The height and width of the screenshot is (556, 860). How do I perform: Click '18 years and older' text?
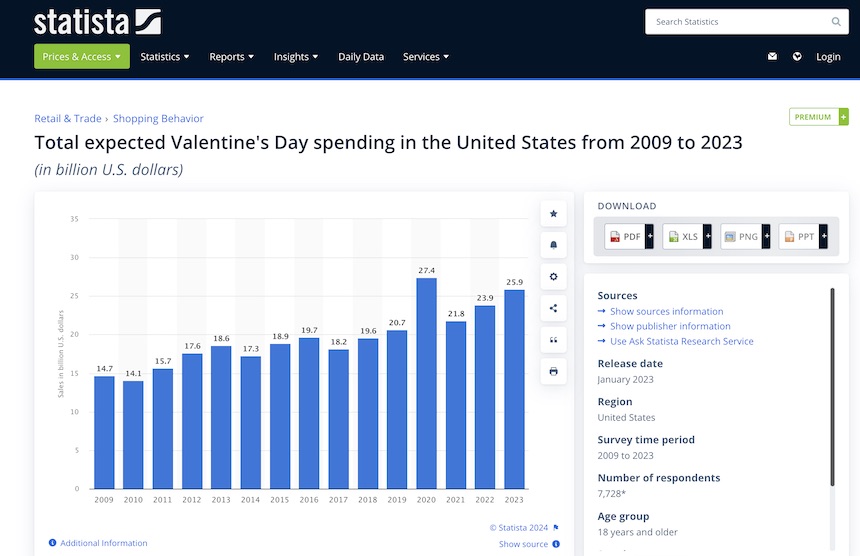637,532
